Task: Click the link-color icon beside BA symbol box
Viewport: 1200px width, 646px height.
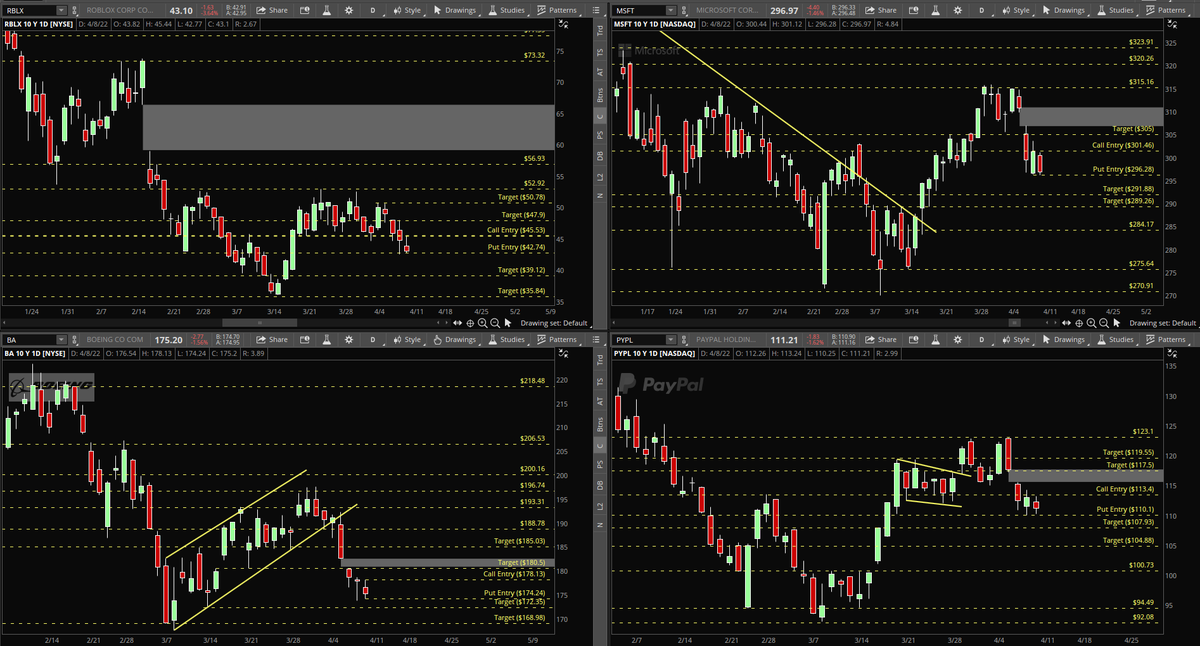Action: click(75, 339)
